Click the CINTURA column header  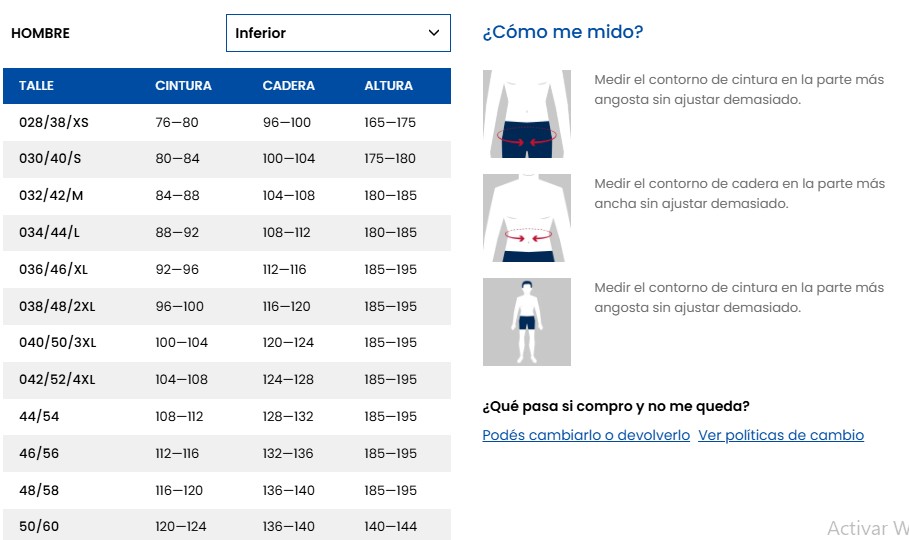click(x=183, y=86)
